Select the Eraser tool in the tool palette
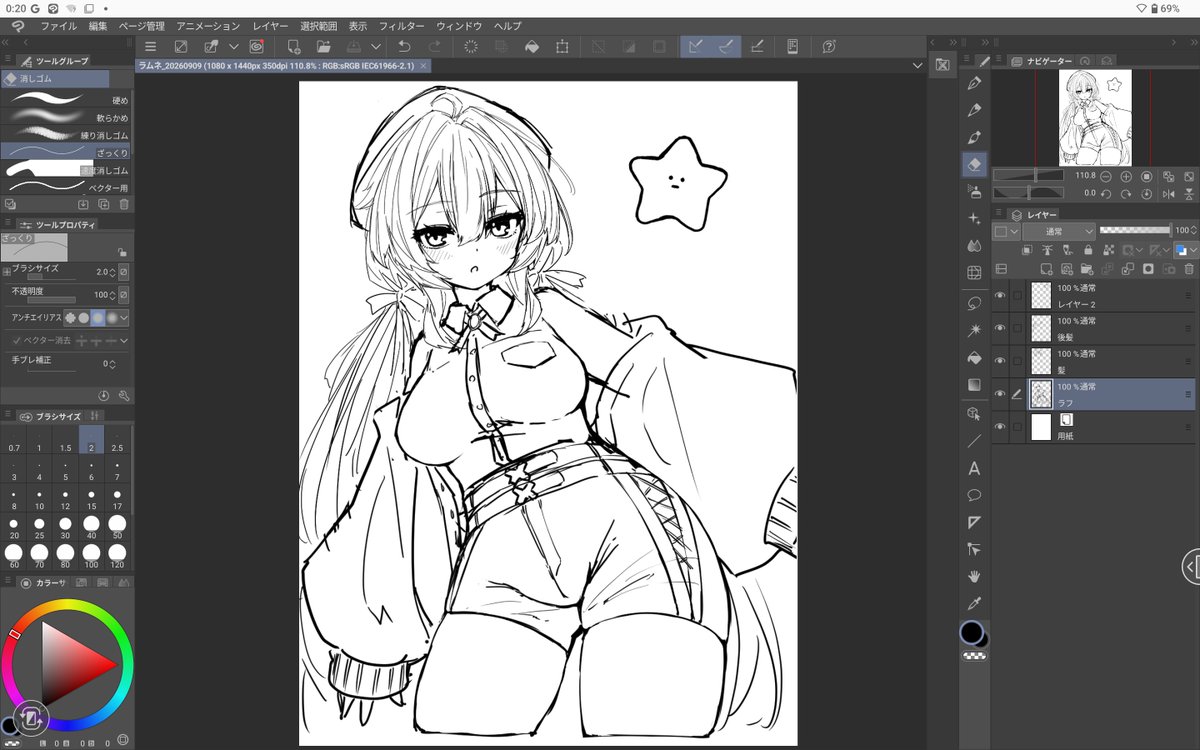1200x750 pixels. [x=974, y=163]
